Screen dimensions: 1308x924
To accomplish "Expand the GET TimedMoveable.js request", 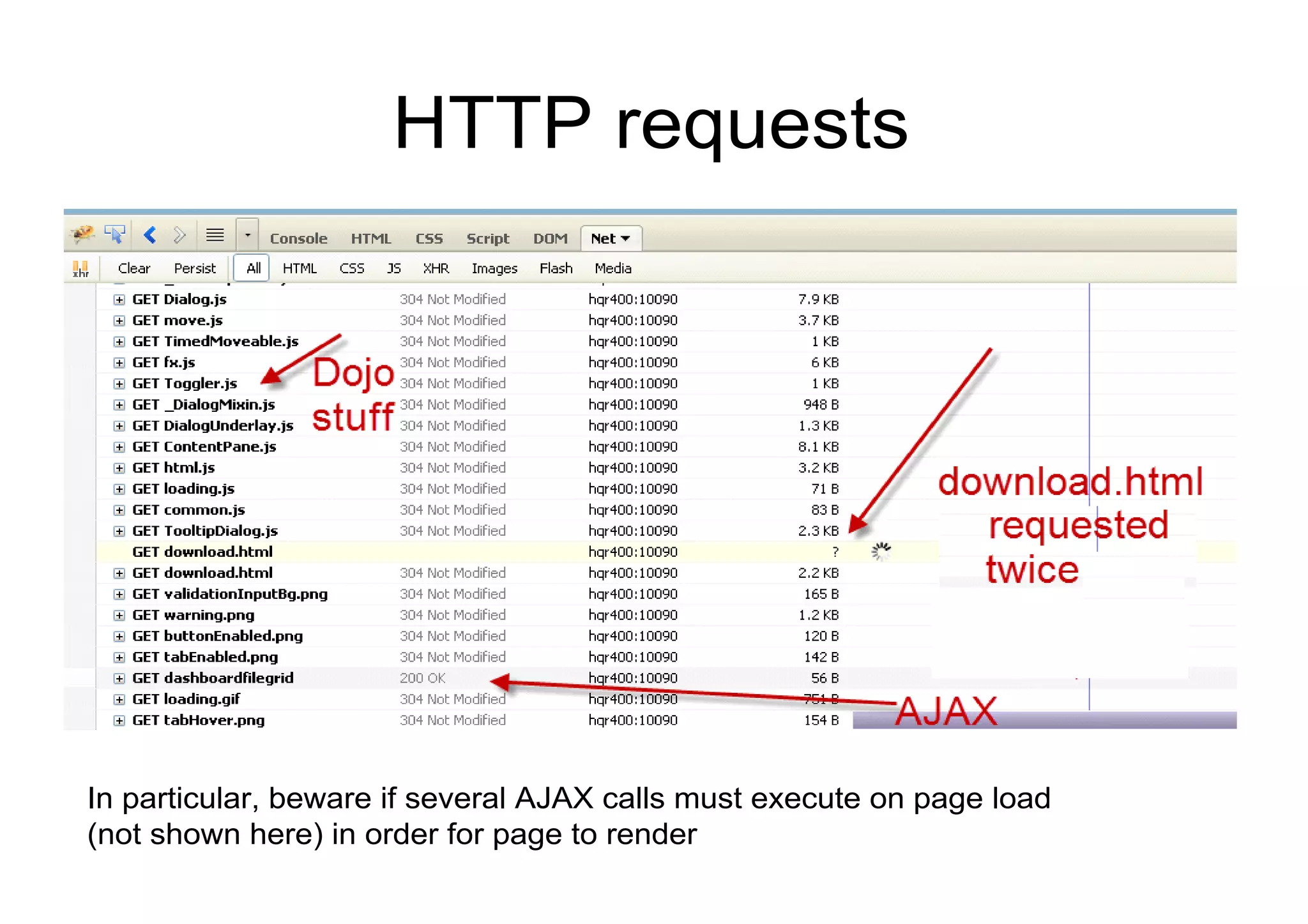I will click(119, 342).
